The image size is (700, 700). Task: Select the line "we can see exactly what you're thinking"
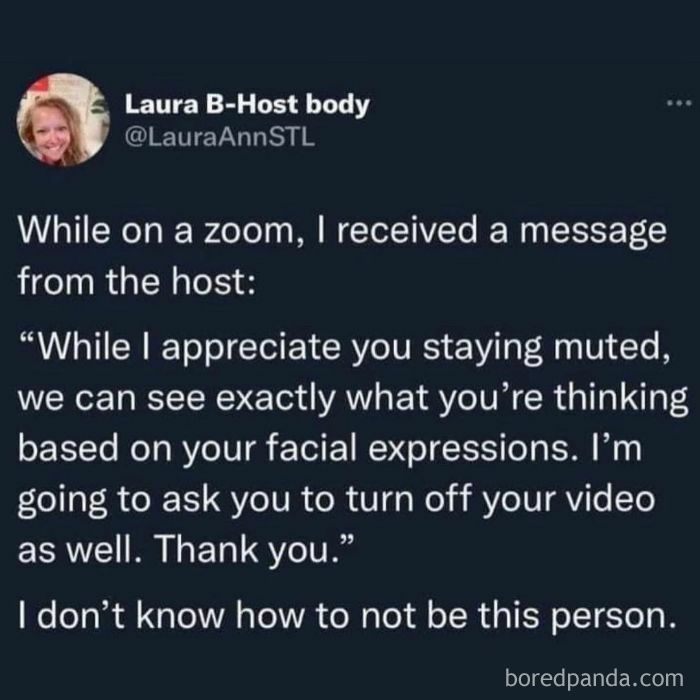tap(353, 399)
